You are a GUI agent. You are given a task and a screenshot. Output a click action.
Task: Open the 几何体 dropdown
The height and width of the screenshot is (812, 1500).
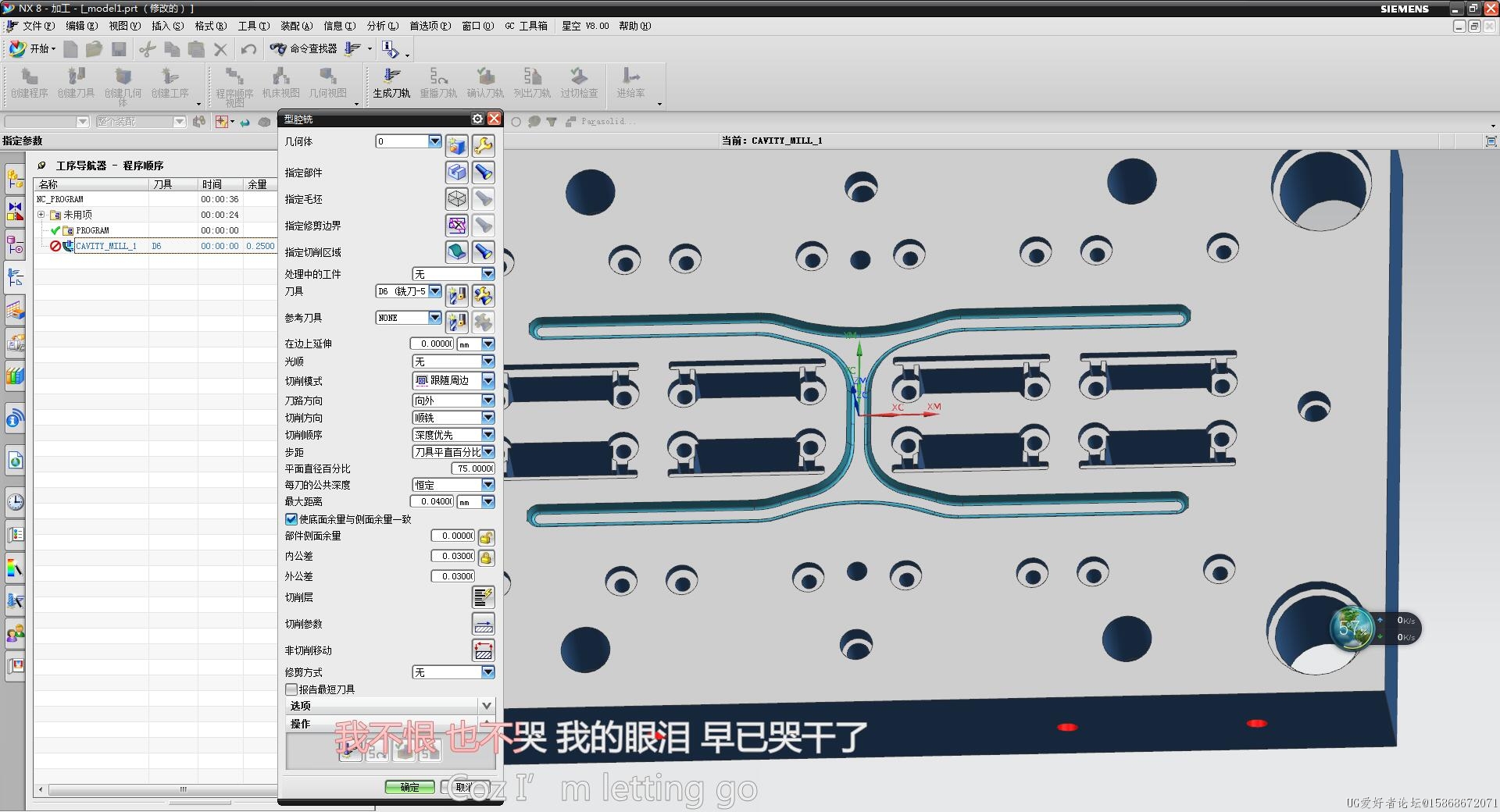(435, 141)
